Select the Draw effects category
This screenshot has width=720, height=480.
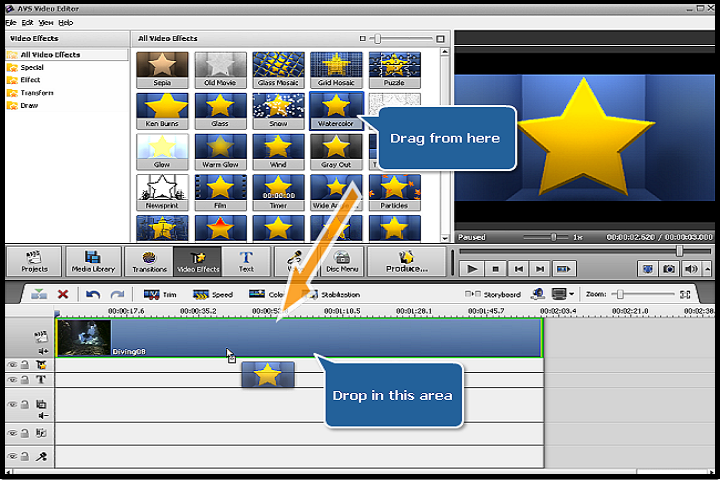pyautogui.click(x=30, y=105)
